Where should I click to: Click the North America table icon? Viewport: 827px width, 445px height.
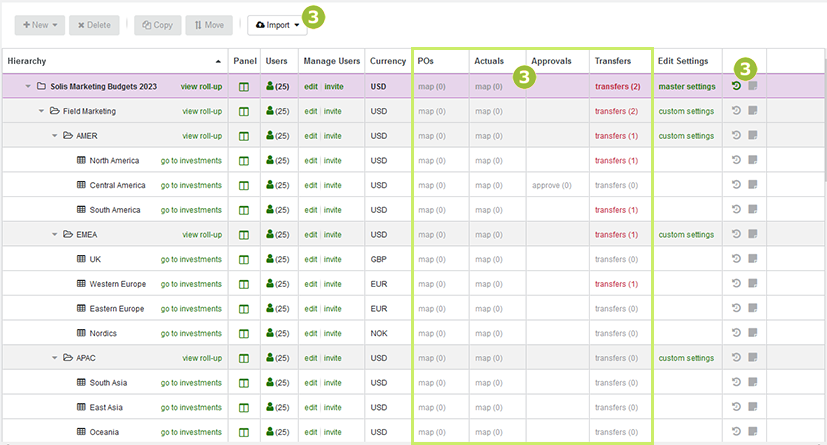coord(81,160)
